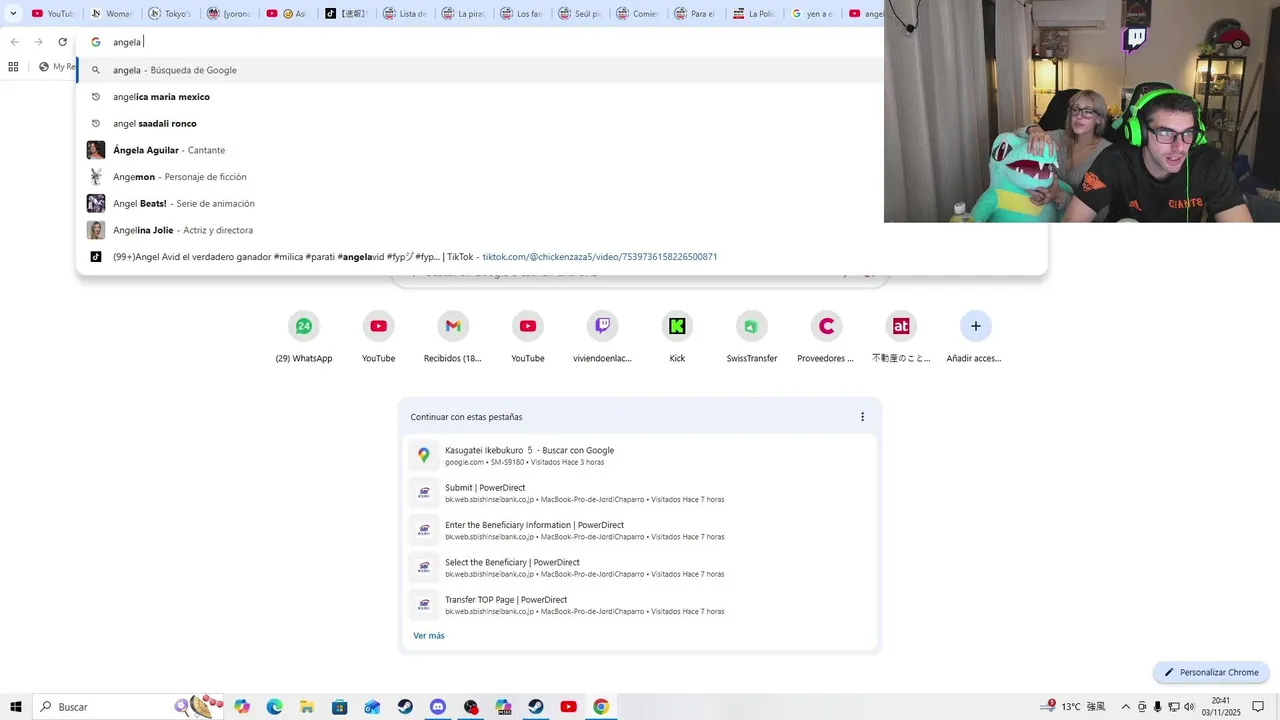
Task: Open the clock showing 20:41
Action: pyautogui.click(x=1221, y=707)
